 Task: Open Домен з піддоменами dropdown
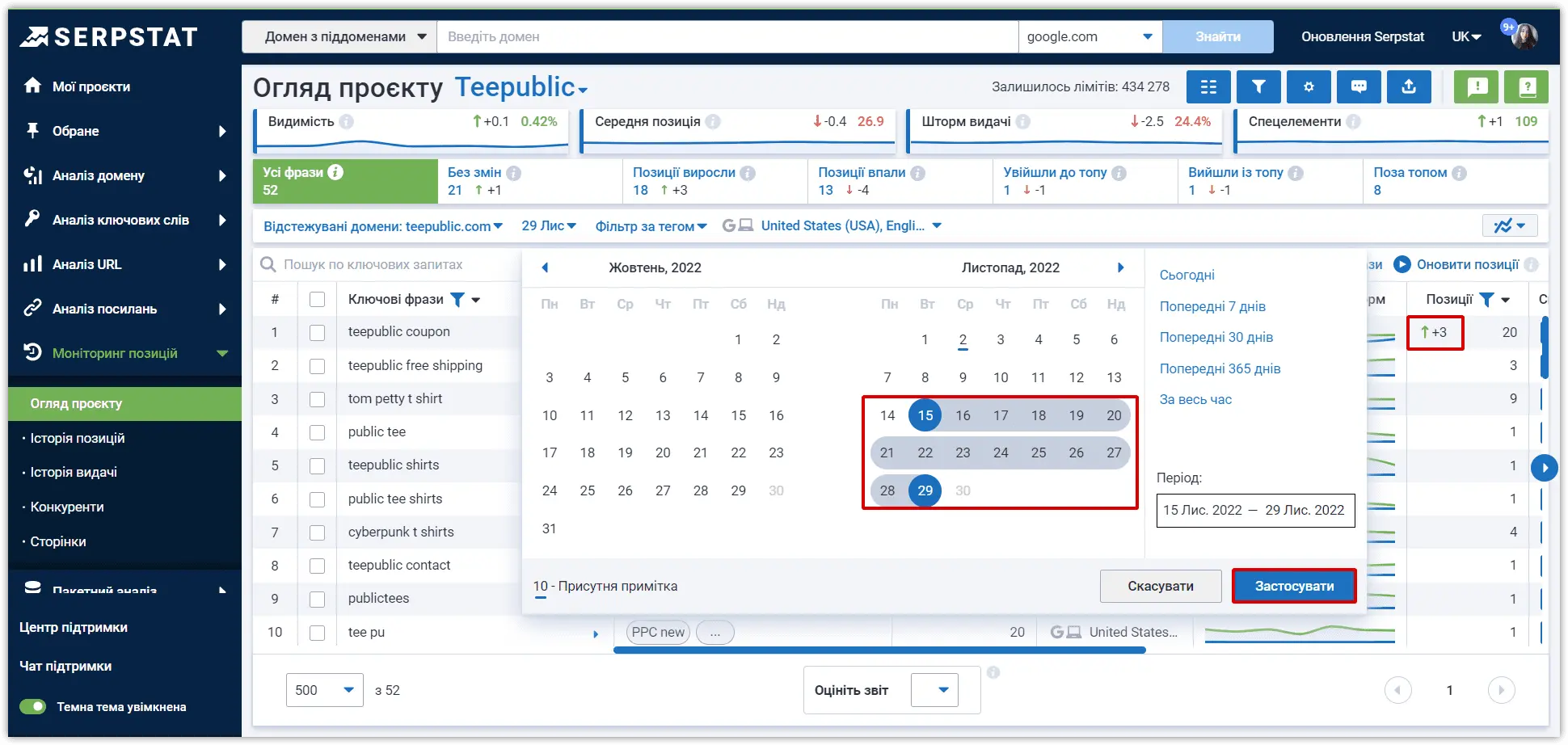pos(339,36)
